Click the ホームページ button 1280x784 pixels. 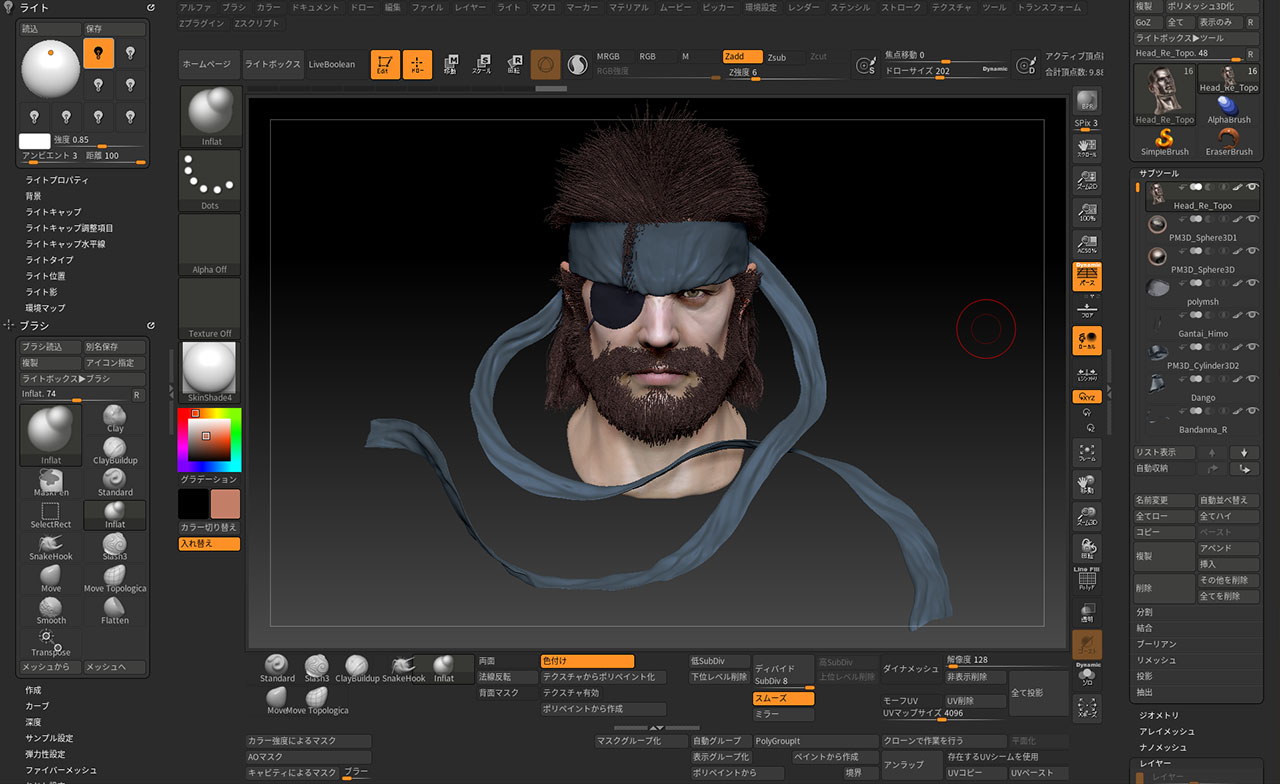pyautogui.click(x=210, y=65)
